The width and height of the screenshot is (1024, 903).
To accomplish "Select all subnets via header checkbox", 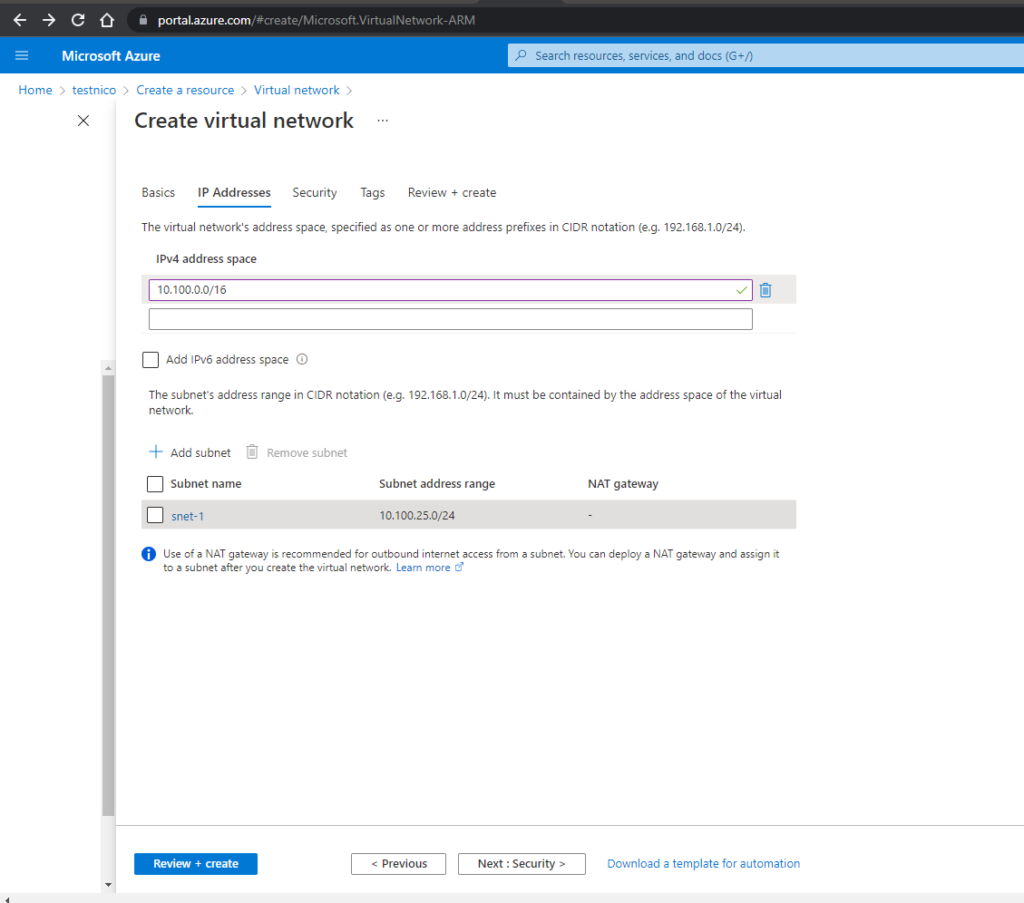I will [155, 484].
